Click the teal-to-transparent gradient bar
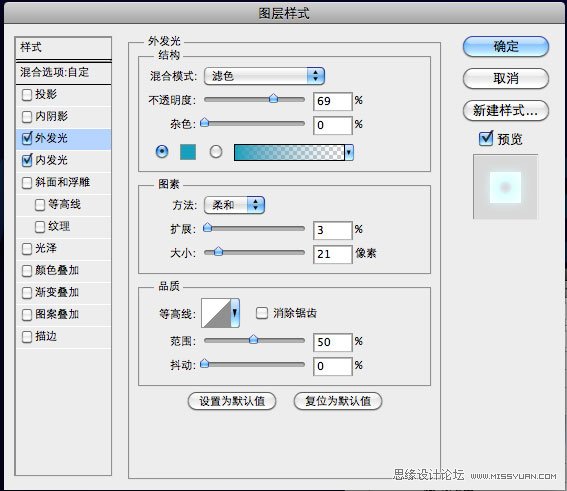 (289, 153)
